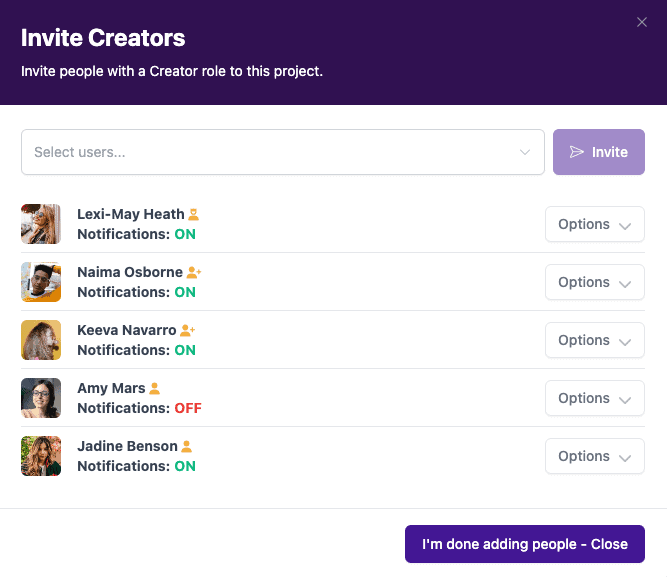Click Amy Mars's avatar photo
Viewport: 667px width, 577px height.
click(x=41, y=398)
